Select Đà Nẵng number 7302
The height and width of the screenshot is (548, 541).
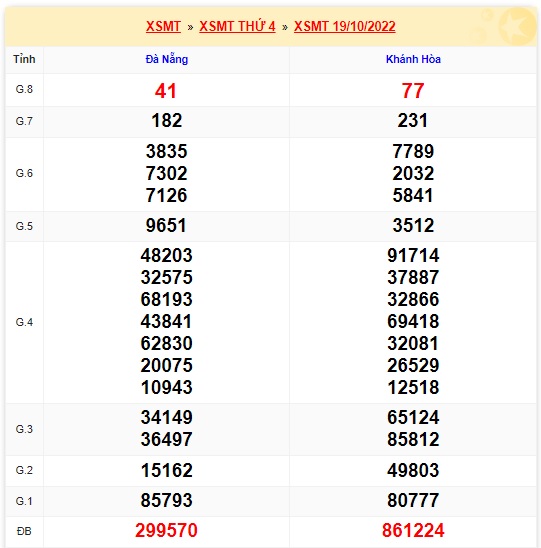coord(167,173)
